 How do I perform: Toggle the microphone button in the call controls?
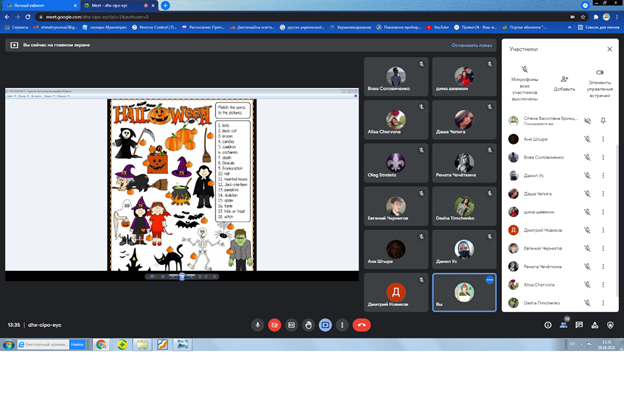click(x=257, y=325)
